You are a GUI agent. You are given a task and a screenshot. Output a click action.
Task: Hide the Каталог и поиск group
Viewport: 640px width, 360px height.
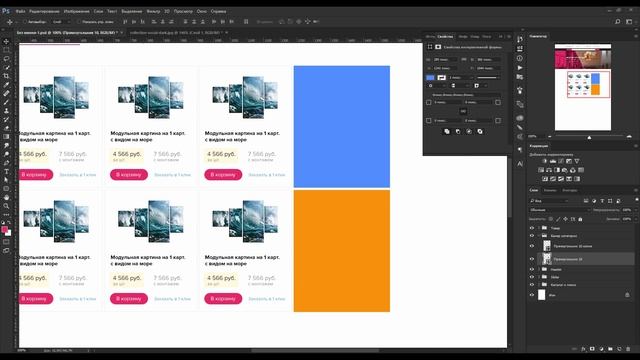pos(531,284)
